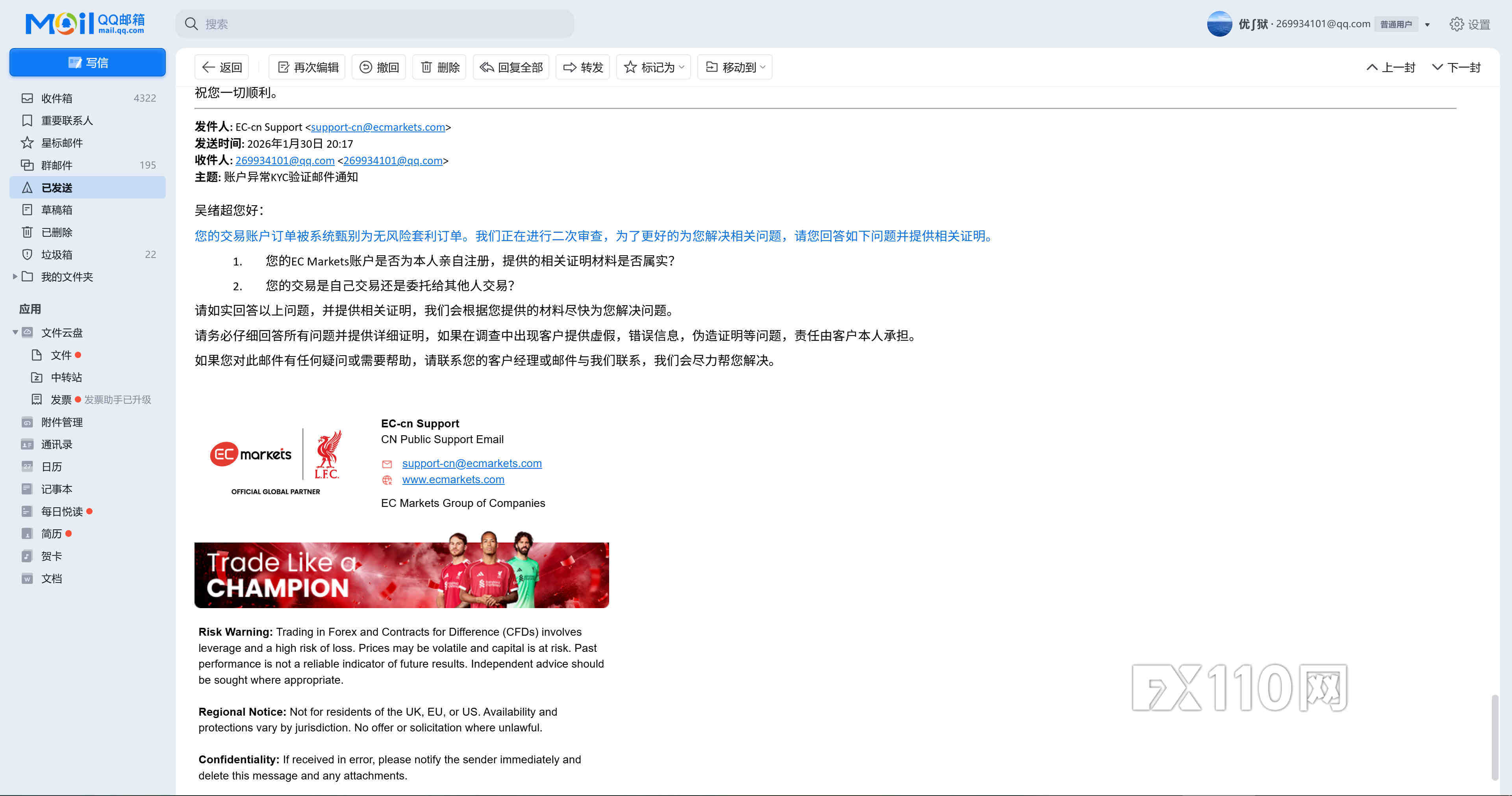The width and height of the screenshot is (1512, 796).
Task: Open the 已发送 folder
Action: (x=87, y=187)
